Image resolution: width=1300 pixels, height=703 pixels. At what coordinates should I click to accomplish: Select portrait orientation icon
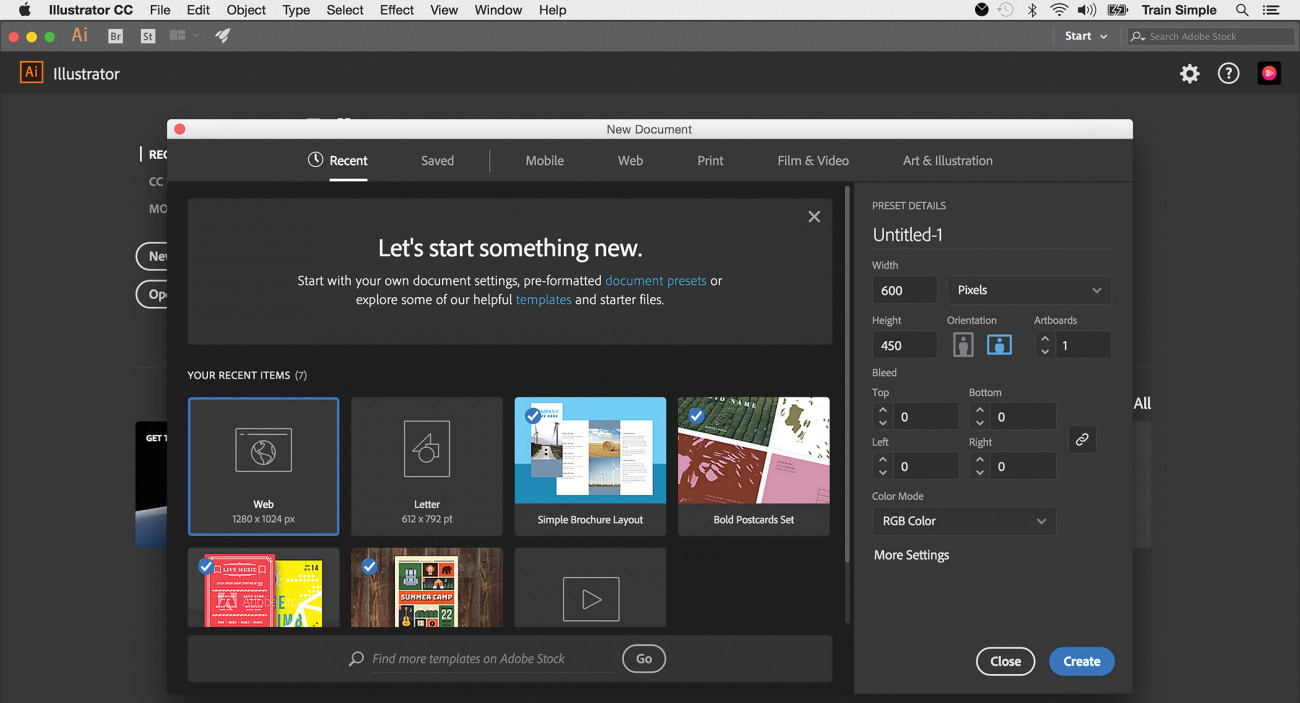click(963, 345)
